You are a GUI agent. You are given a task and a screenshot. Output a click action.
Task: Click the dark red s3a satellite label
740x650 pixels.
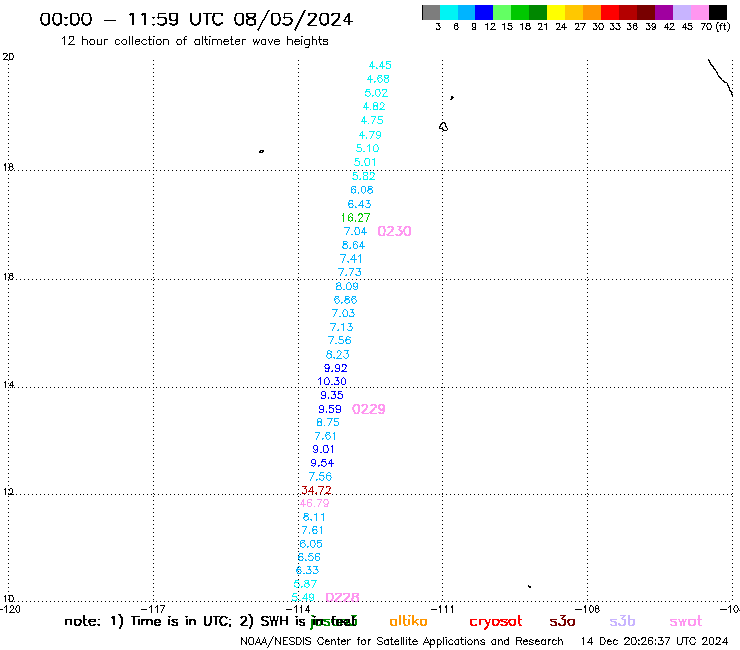coord(562,622)
